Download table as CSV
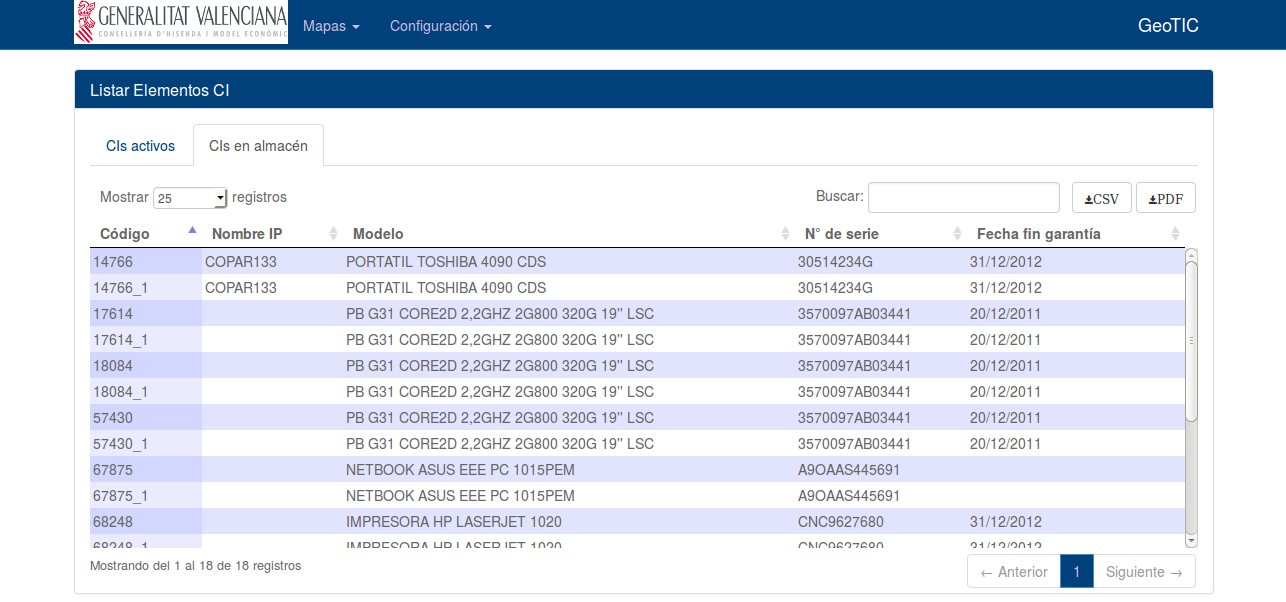Viewport: 1286px width, 602px height. (x=1101, y=198)
